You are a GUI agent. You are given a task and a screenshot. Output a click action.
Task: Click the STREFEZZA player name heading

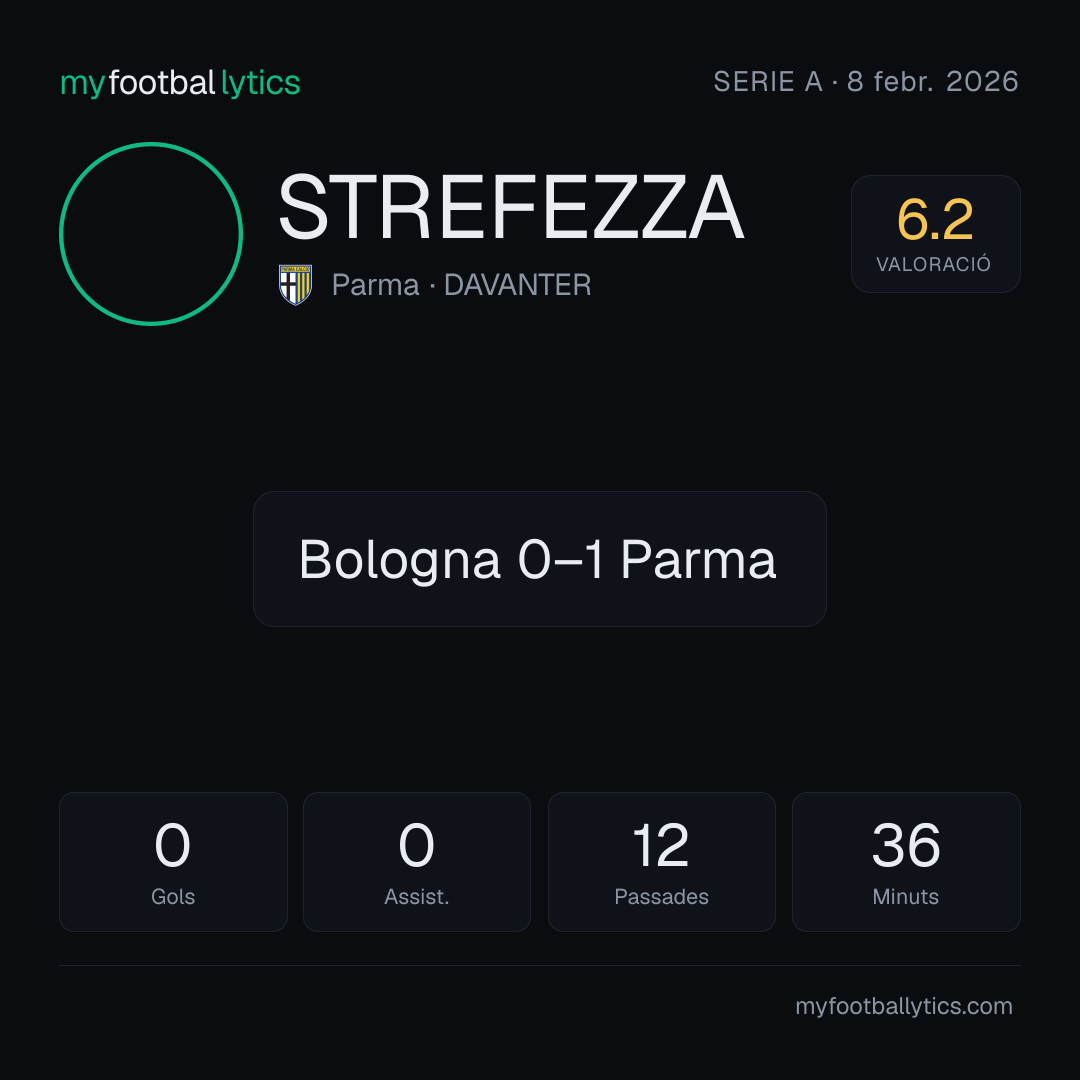point(511,207)
